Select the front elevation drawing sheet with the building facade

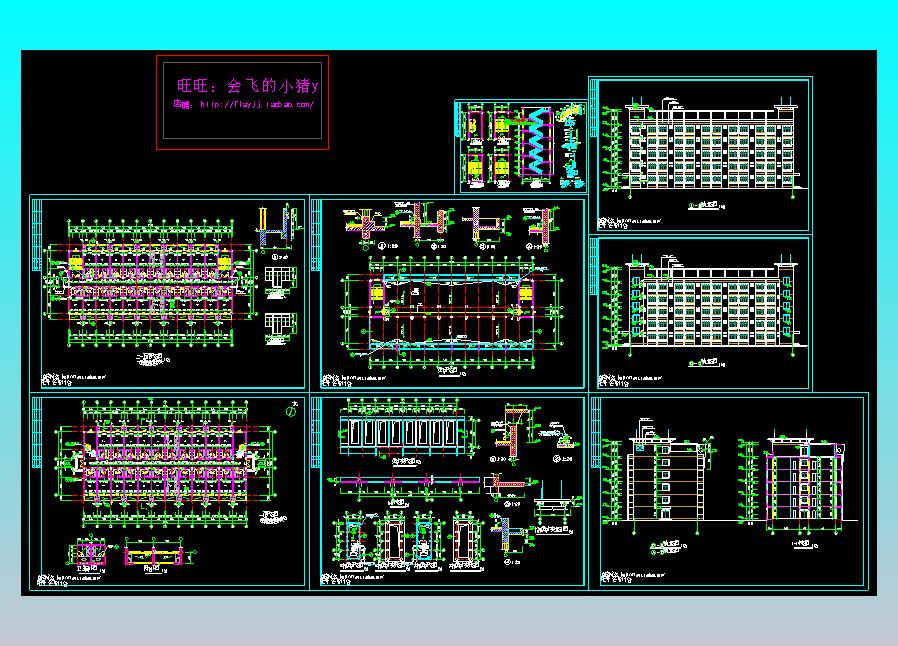pyautogui.click(x=700, y=155)
